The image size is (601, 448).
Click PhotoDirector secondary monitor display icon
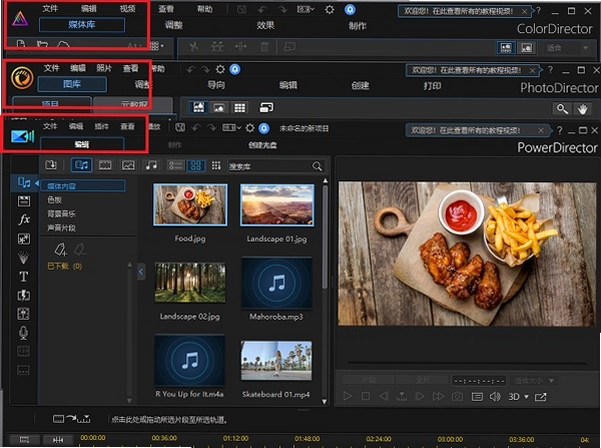pos(266,107)
